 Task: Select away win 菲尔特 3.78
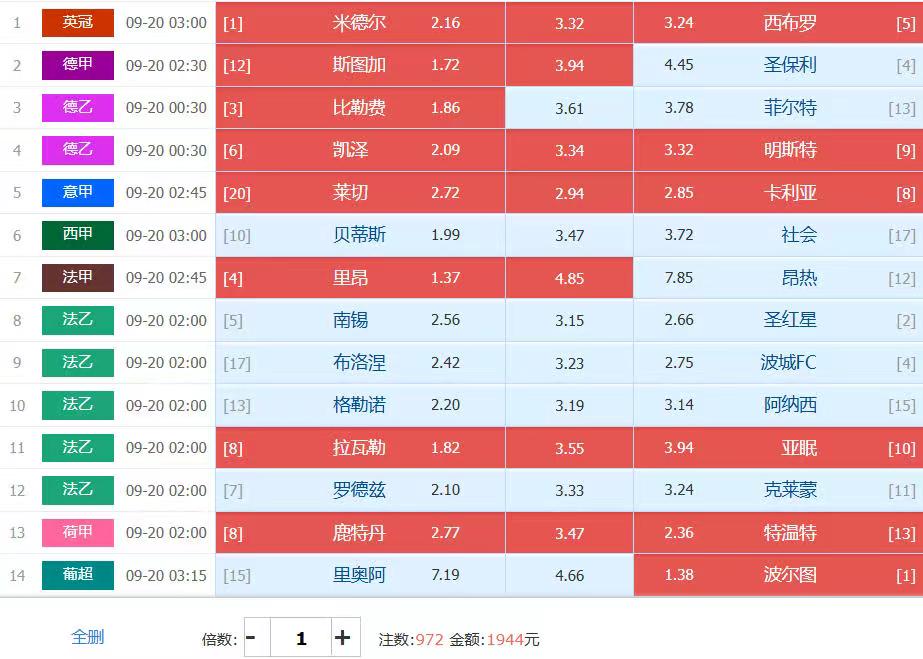pyautogui.click(x=778, y=108)
